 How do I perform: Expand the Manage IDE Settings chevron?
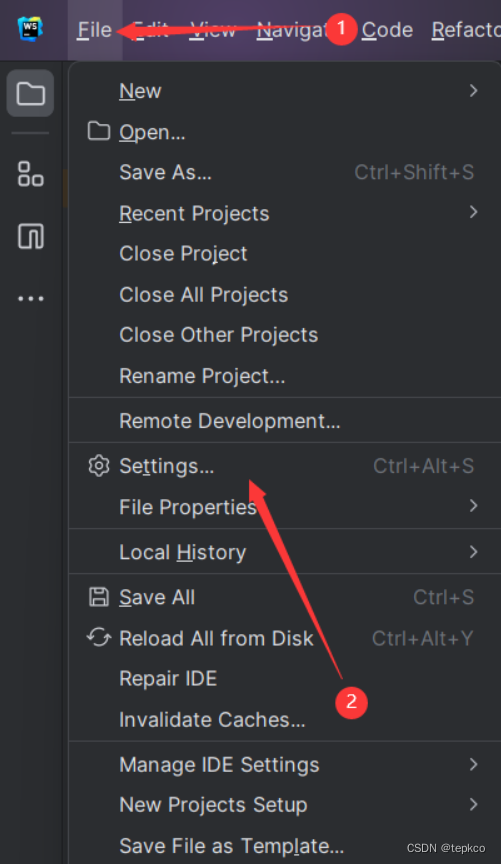473,764
